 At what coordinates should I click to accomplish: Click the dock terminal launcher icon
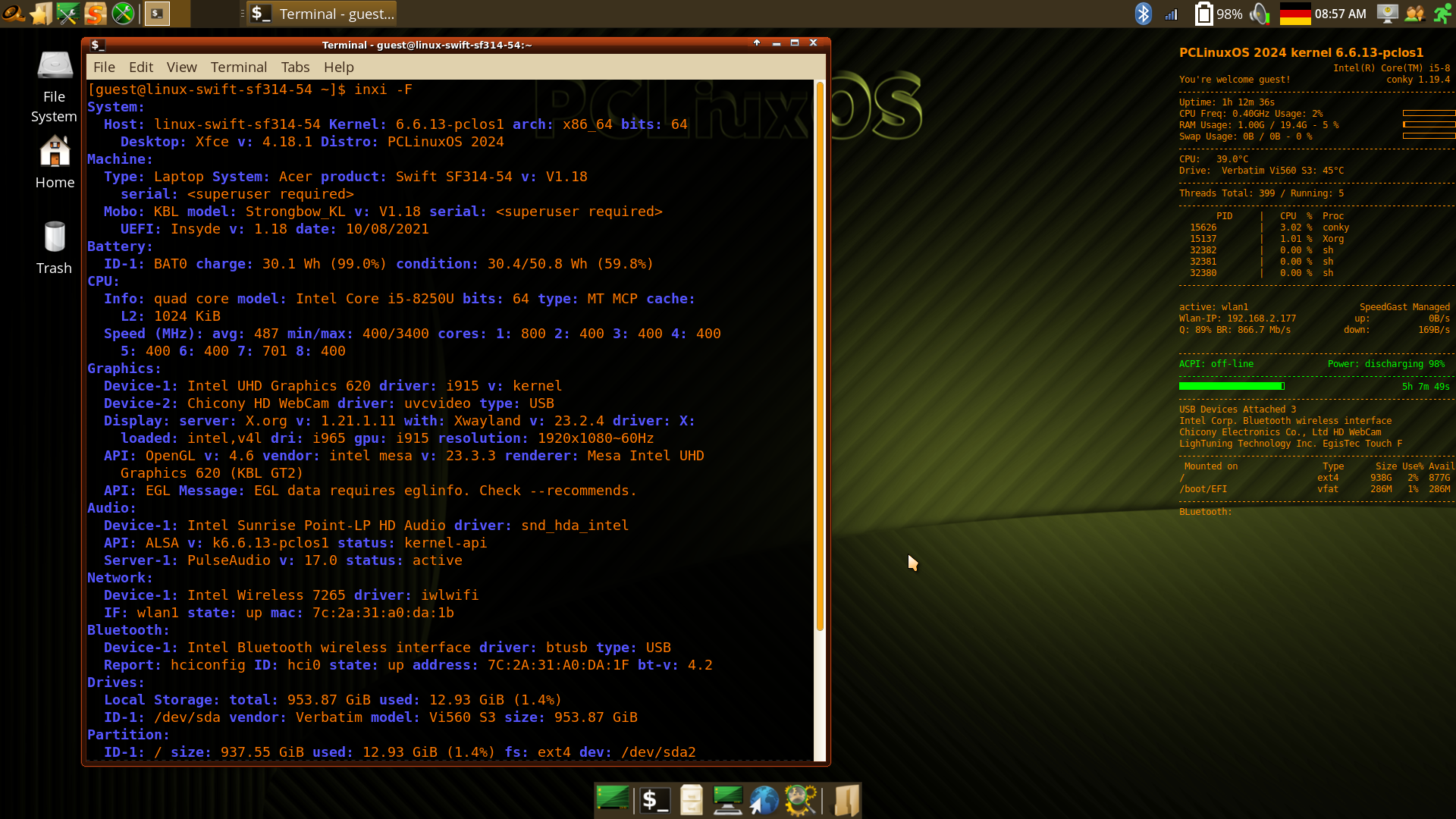coord(654,800)
